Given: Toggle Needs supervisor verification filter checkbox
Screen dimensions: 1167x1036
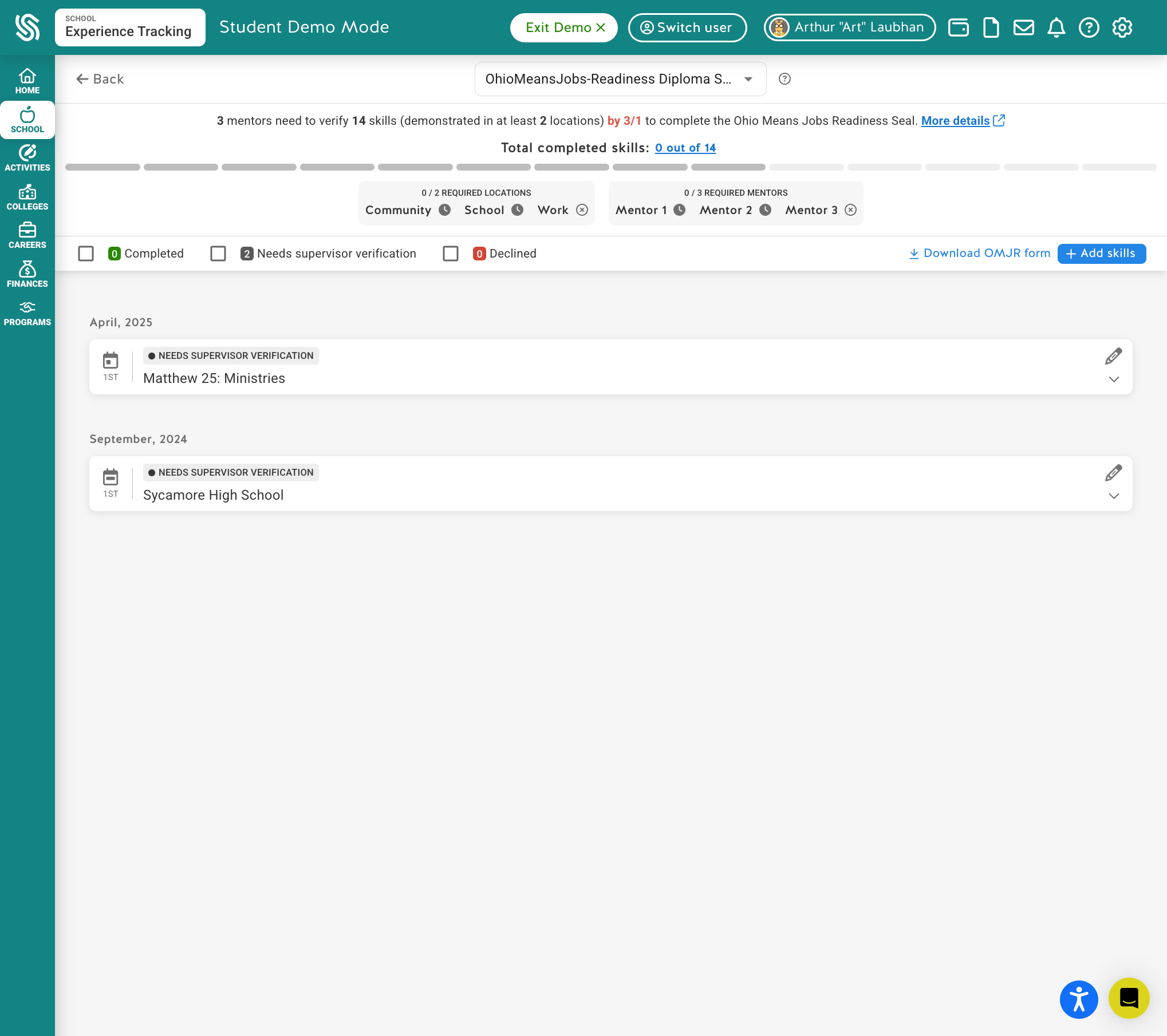Looking at the screenshot, I should [218, 254].
